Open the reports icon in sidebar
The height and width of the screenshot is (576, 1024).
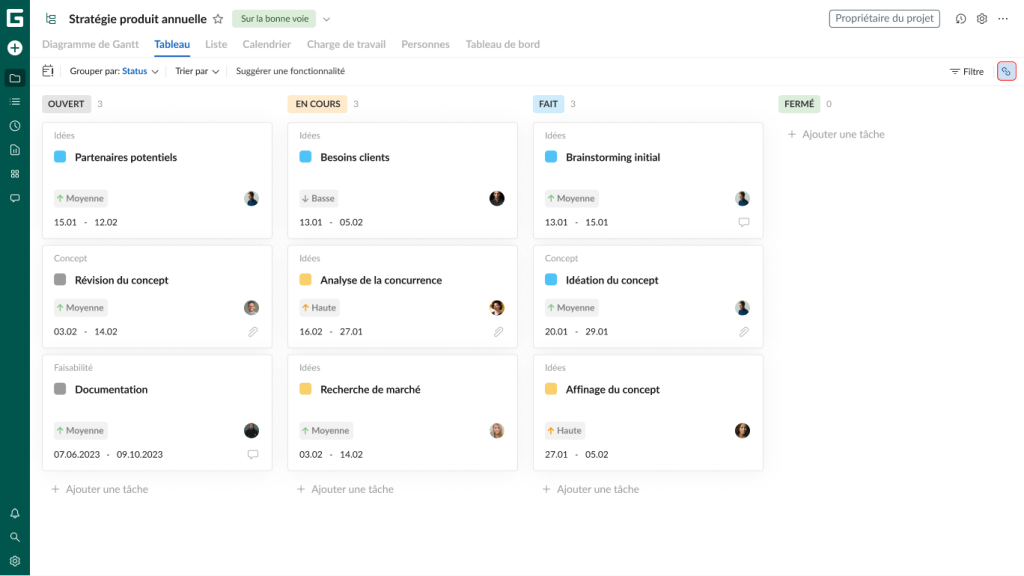pos(14,150)
